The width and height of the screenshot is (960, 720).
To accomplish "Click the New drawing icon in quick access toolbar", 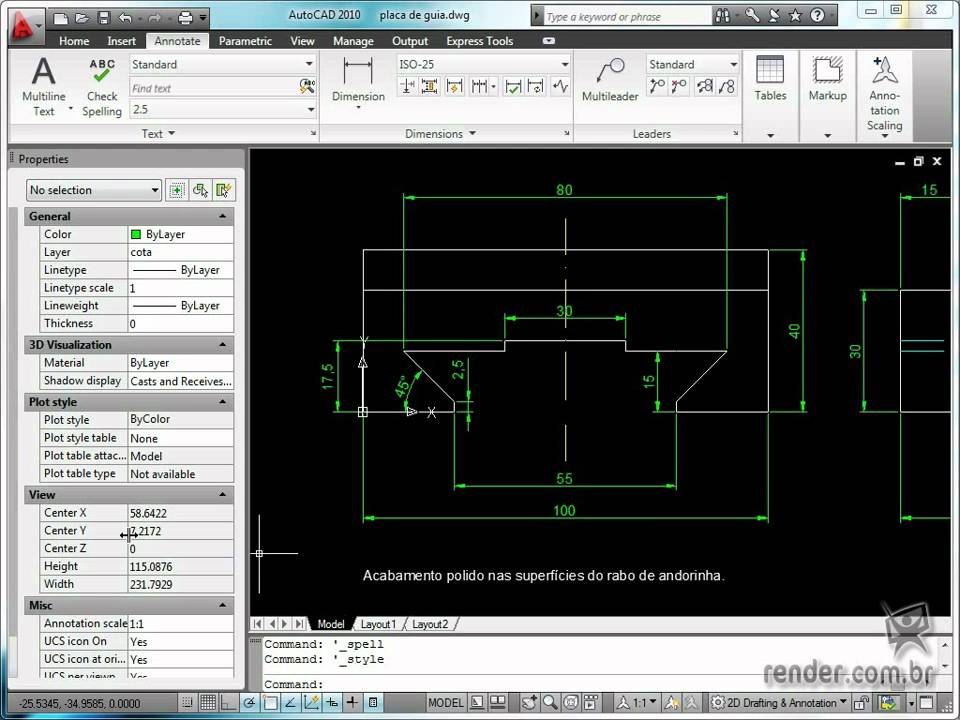I will [61, 18].
